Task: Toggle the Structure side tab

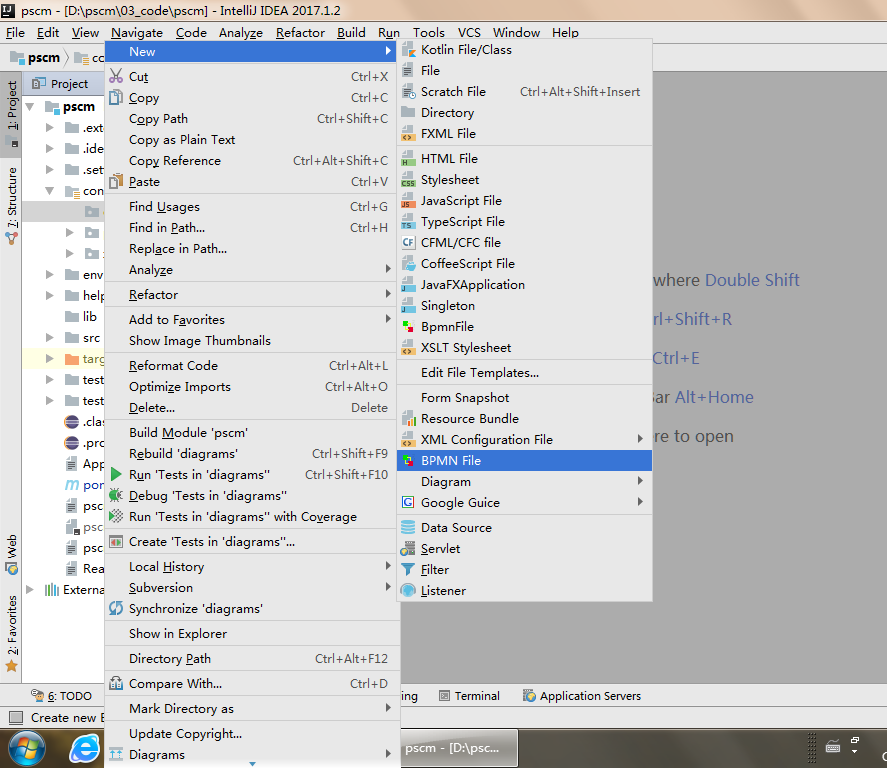Action: pos(12,205)
